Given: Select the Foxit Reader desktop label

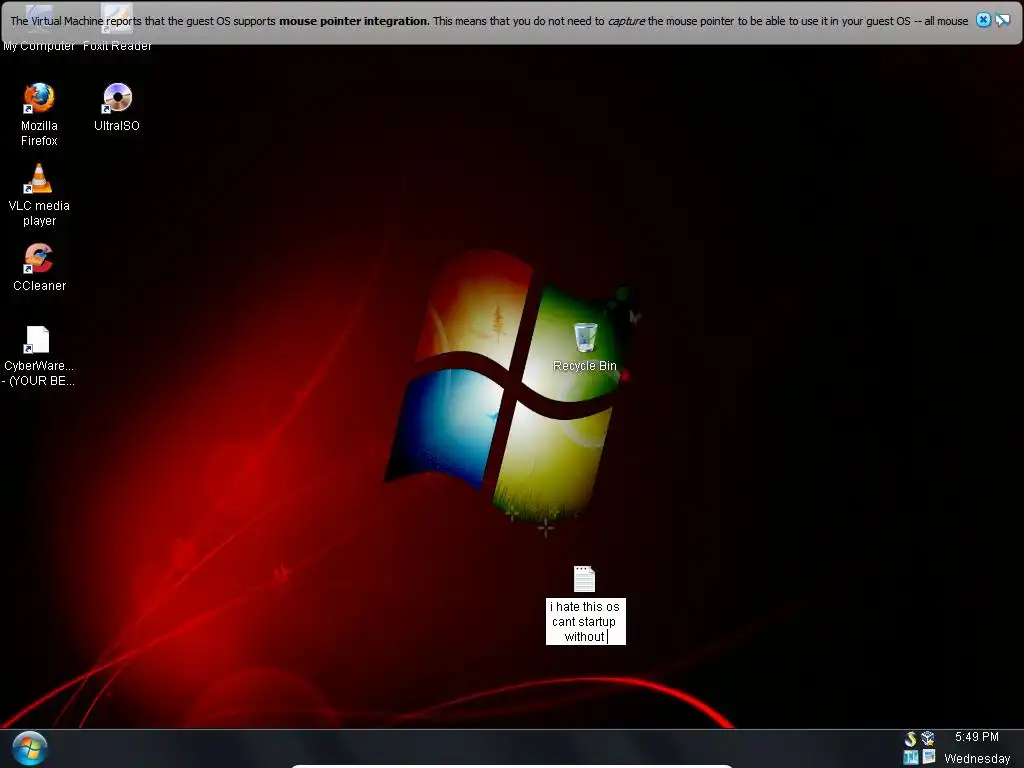Looking at the screenshot, I should pyautogui.click(x=117, y=46).
